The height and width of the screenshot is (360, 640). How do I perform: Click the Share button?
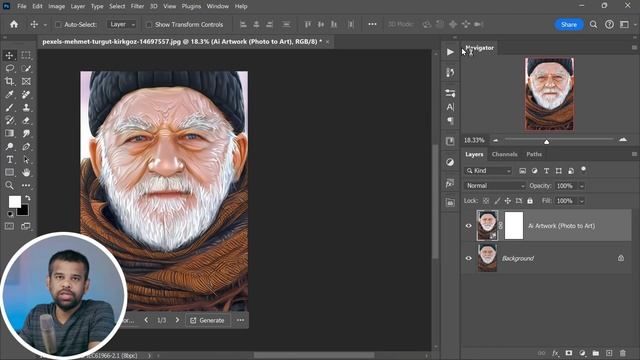569,24
